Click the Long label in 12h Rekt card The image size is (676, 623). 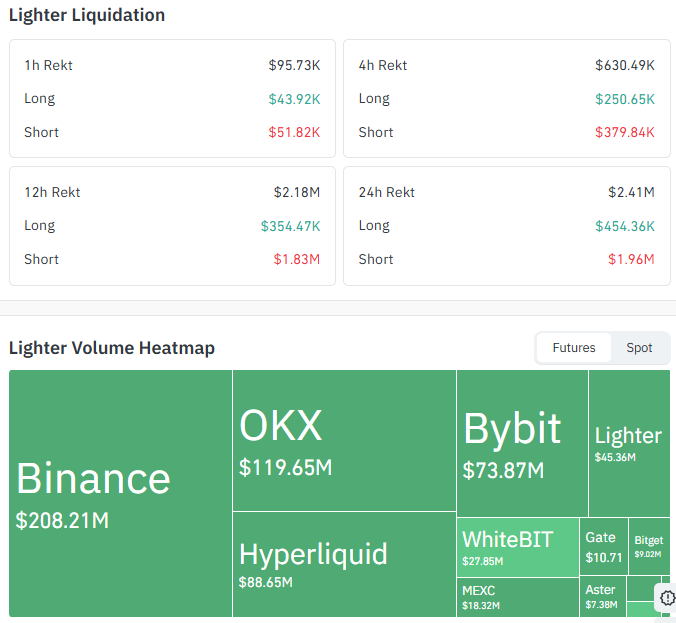(x=40, y=225)
